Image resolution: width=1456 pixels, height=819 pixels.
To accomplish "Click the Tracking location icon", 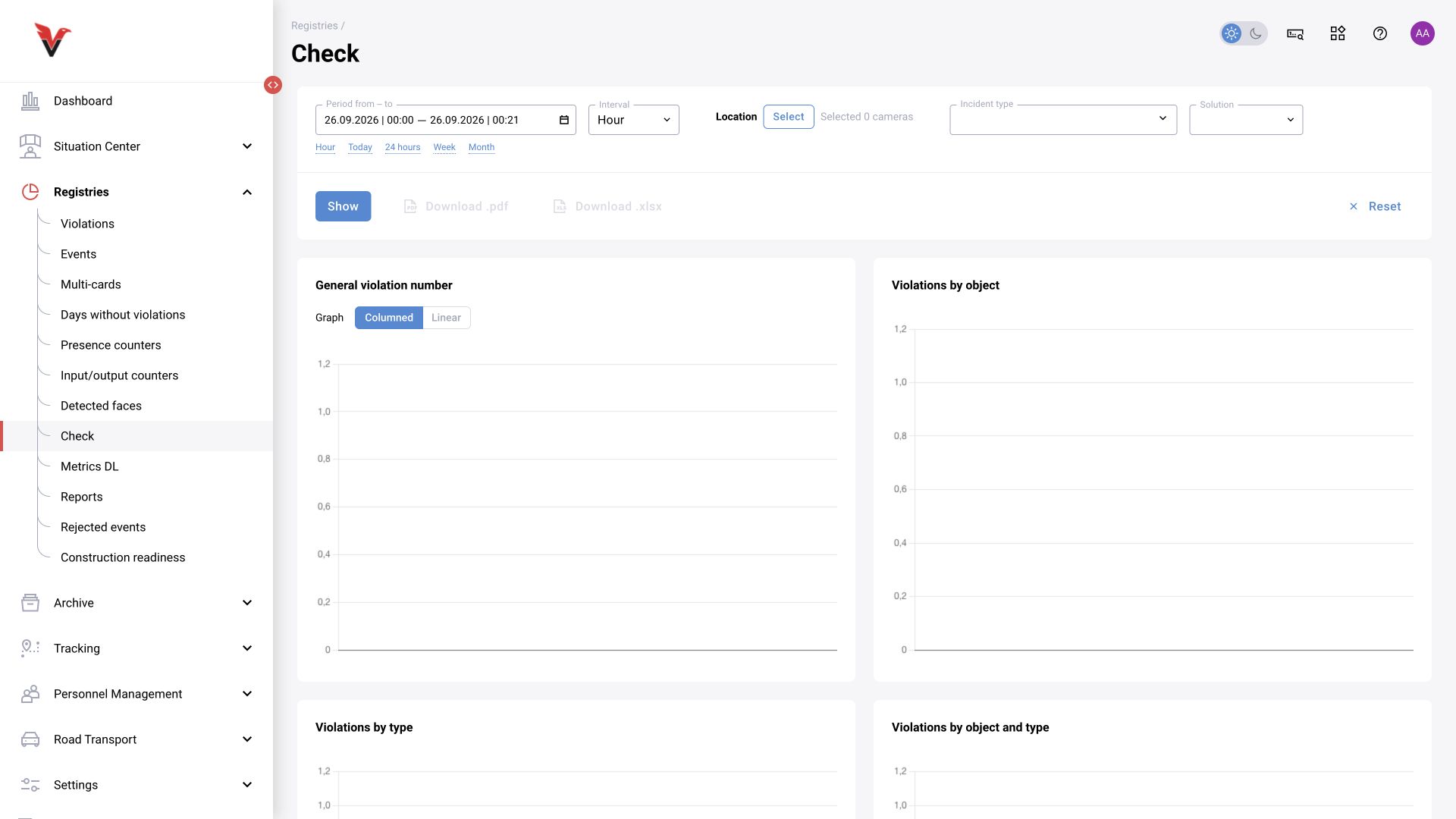I will coord(30,648).
